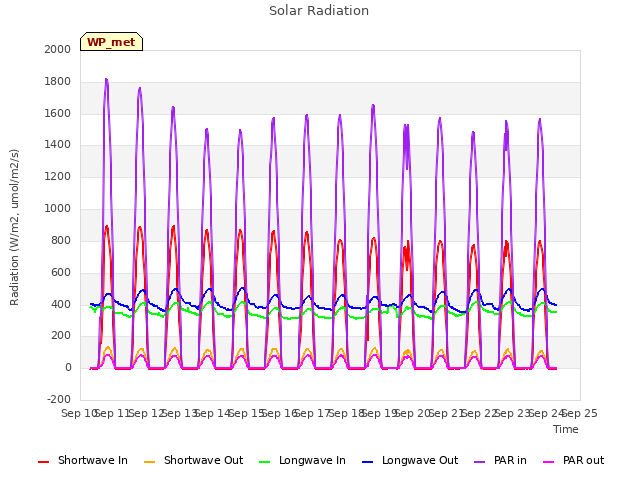Viewport: 640px width, 480px height.
Task: Click the 1000 y-axis tick label
Action: (x=58, y=209)
